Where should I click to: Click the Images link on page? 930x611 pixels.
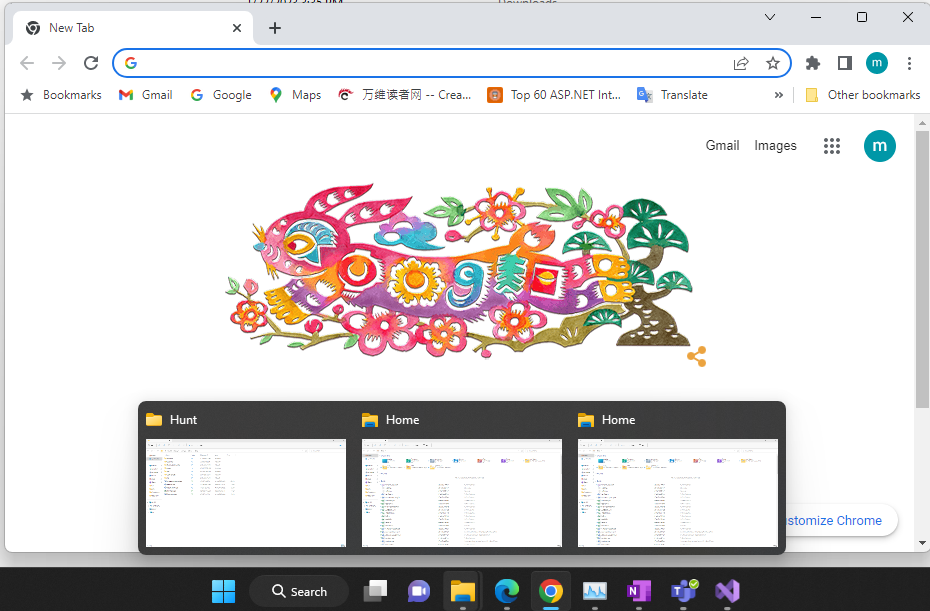(x=775, y=145)
